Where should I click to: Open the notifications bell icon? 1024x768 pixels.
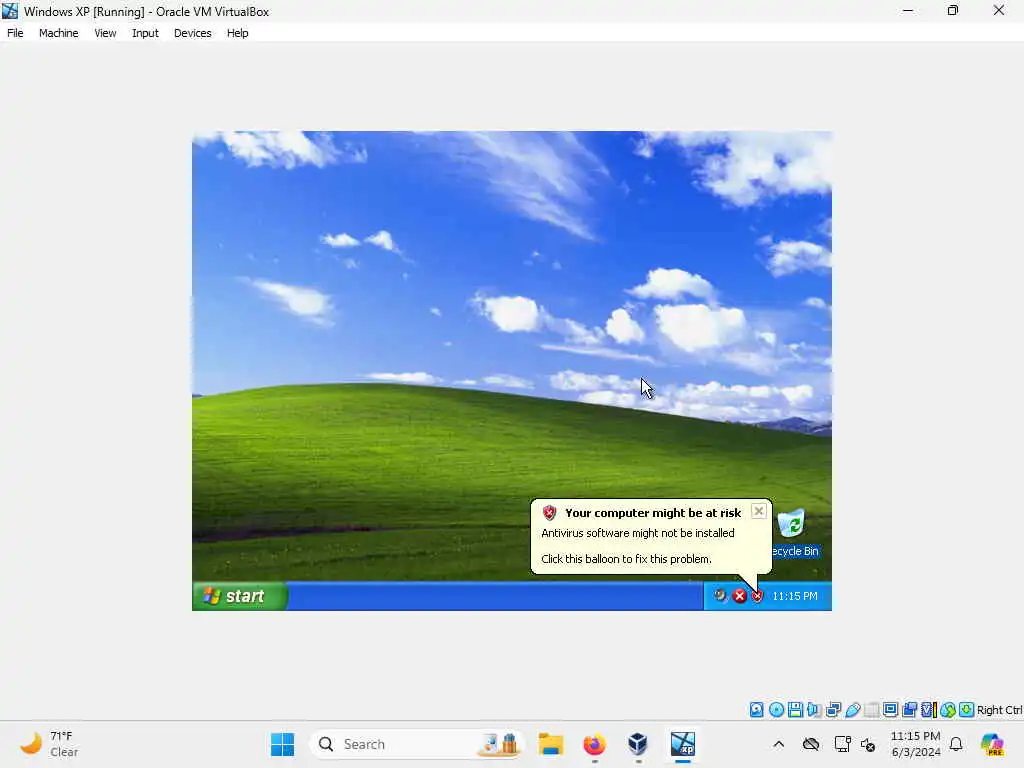tap(956, 744)
